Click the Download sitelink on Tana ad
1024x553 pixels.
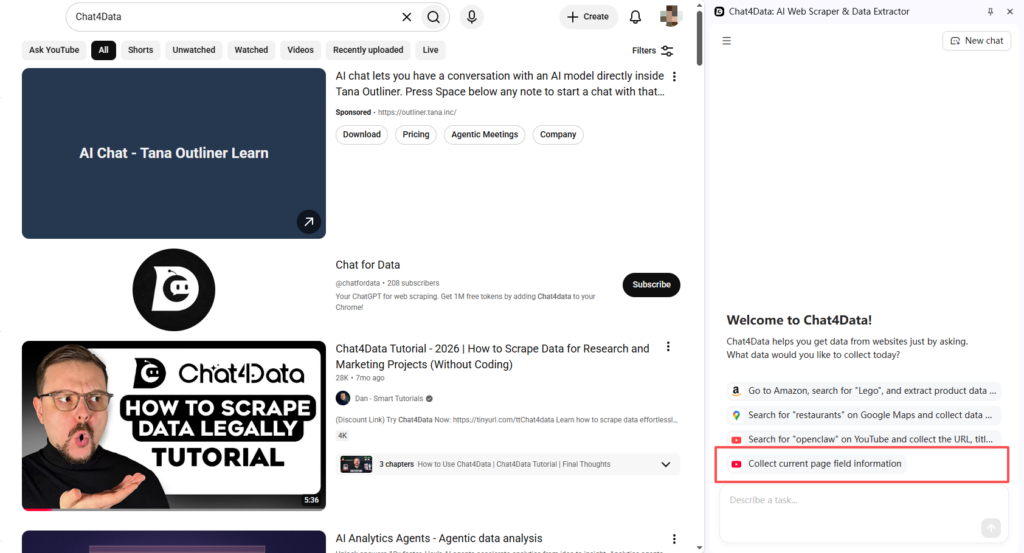point(362,134)
